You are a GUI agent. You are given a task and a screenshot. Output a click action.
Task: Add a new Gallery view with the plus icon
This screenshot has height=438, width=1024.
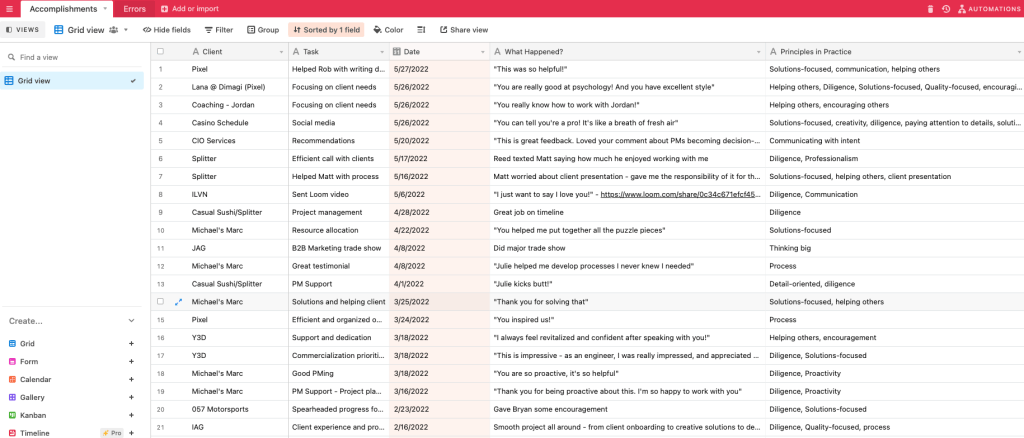click(x=131, y=397)
